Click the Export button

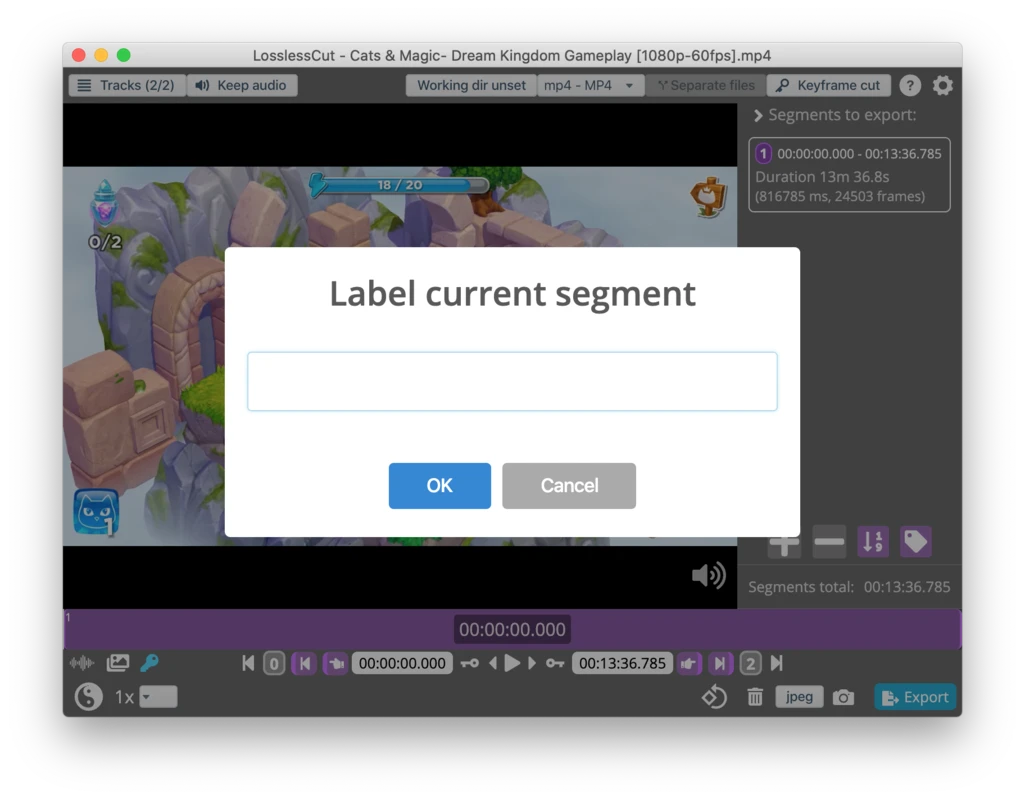[916, 697]
